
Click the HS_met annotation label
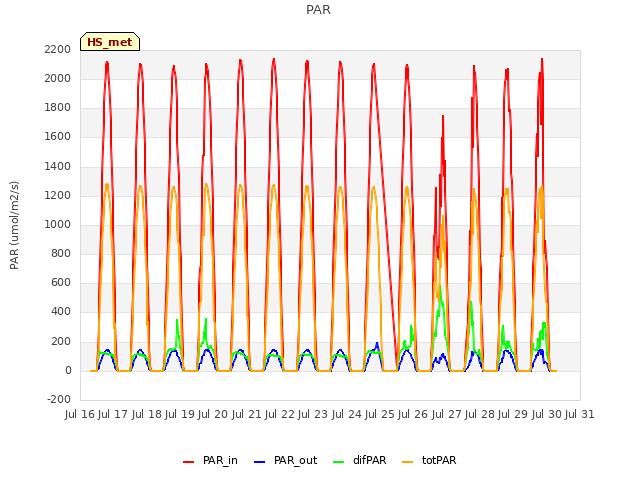coord(110,42)
